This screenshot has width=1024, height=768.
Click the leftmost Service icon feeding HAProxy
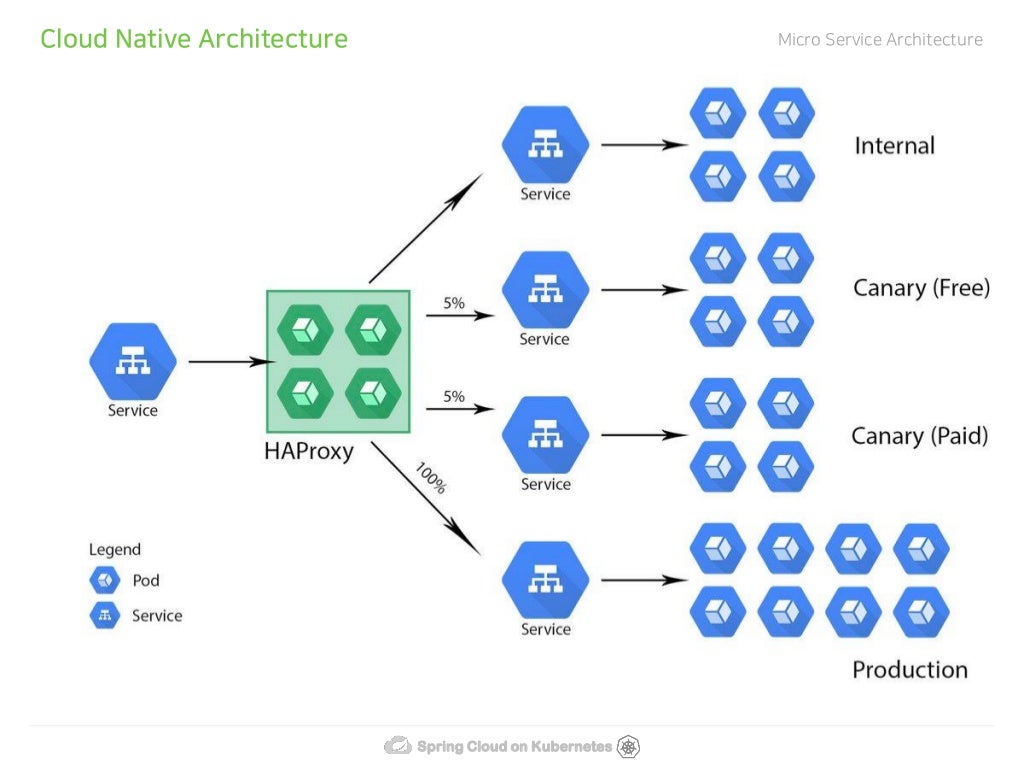coord(133,360)
